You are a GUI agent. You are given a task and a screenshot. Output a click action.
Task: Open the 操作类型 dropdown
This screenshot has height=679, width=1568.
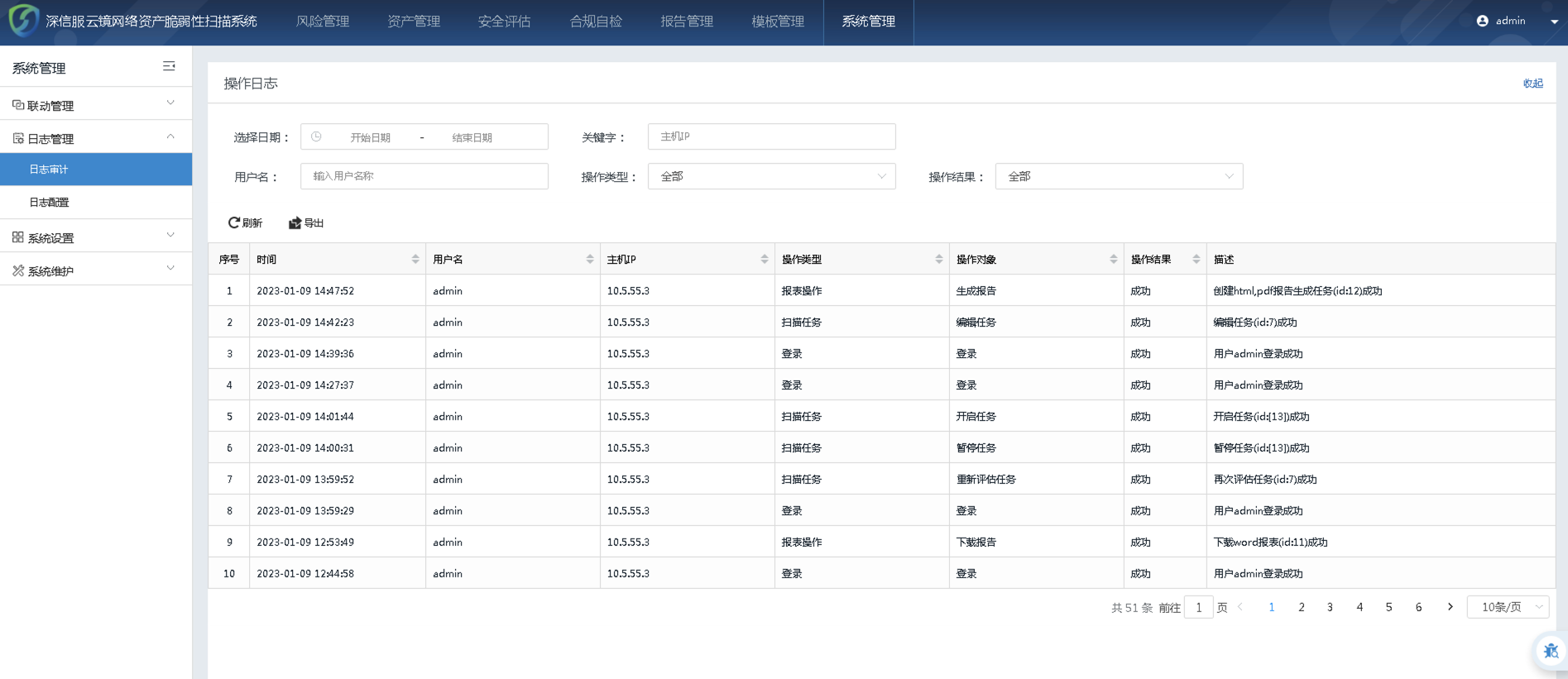pyautogui.click(x=772, y=176)
